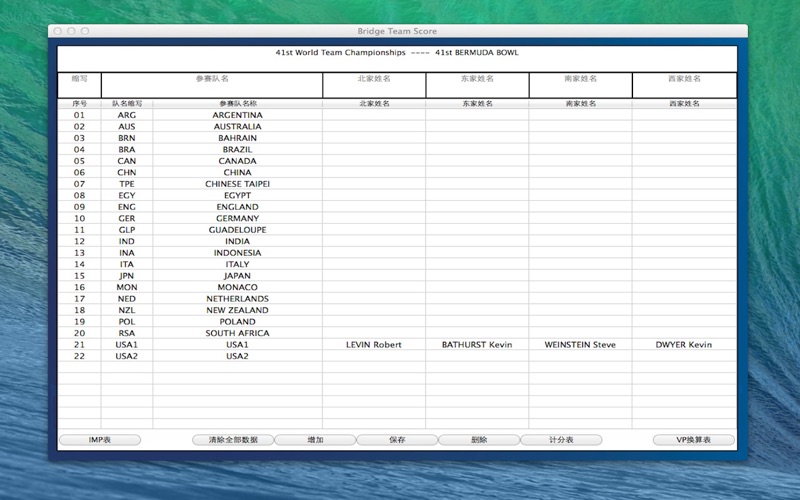Image resolution: width=800 pixels, height=500 pixels.
Task: Select the ARGENTINA team row
Action: coord(237,115)
